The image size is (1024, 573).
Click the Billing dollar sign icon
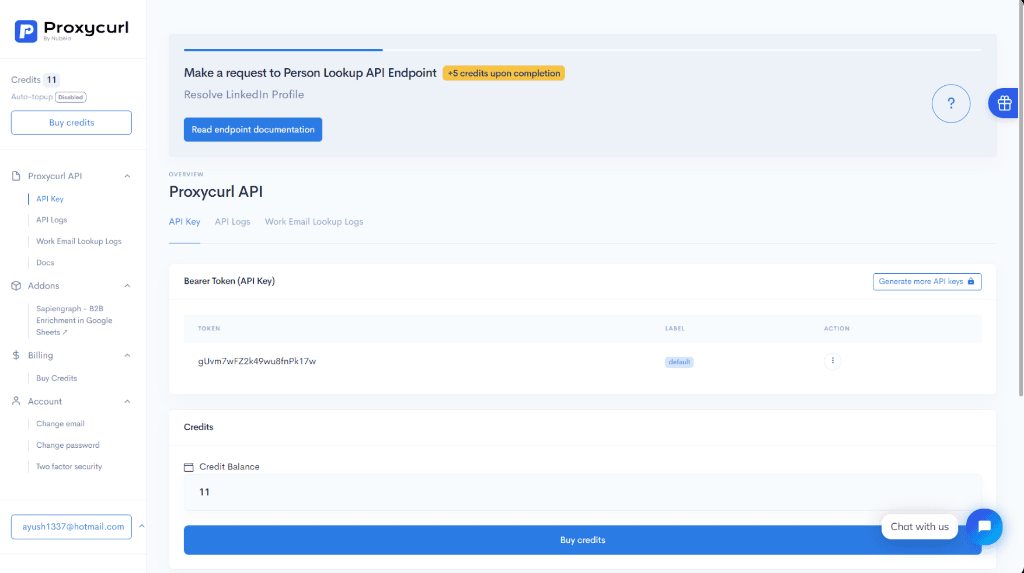point(17,355)
